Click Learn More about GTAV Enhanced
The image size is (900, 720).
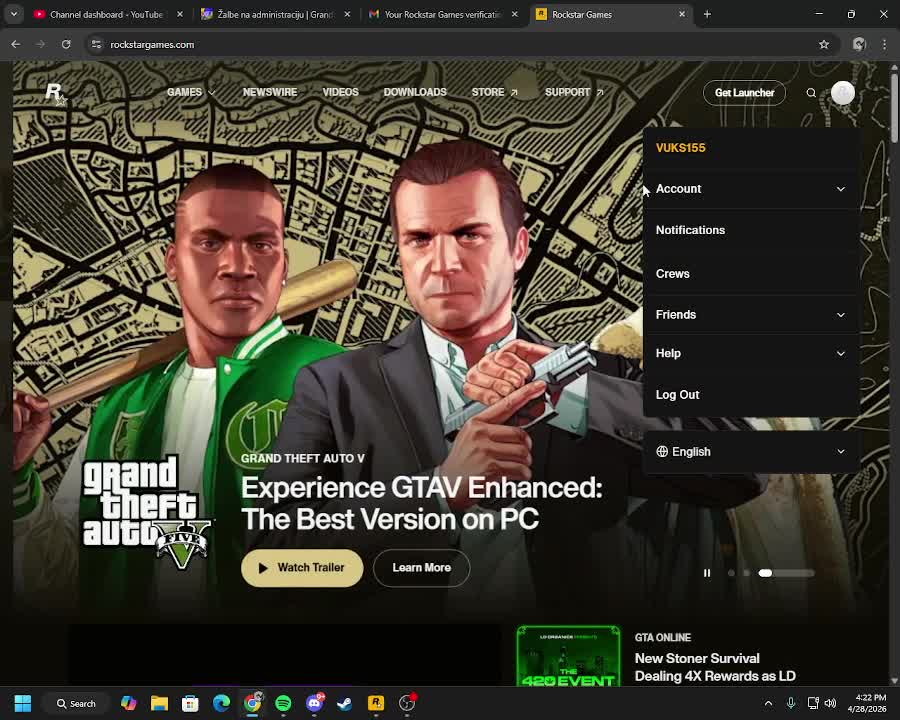421,568
